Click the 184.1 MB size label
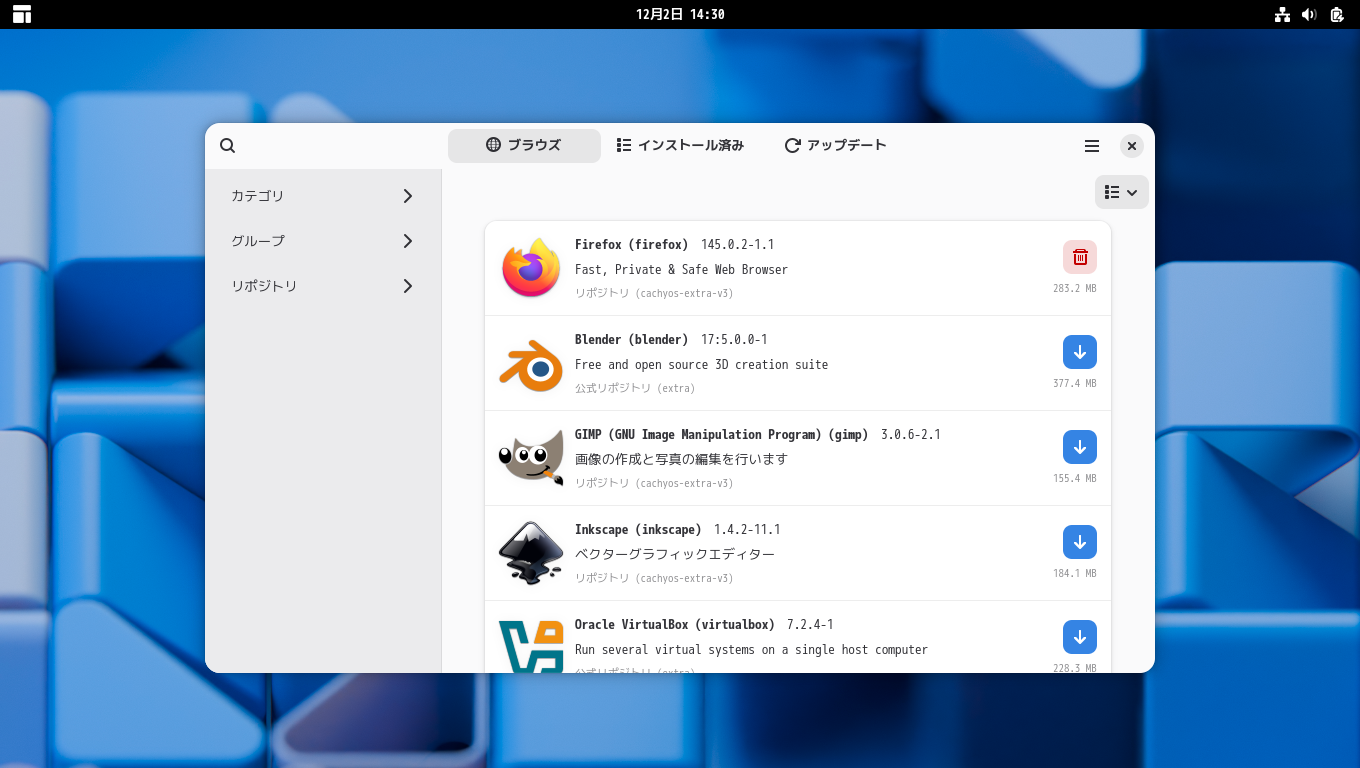 pyautogui.click(x=1075, y=573)
